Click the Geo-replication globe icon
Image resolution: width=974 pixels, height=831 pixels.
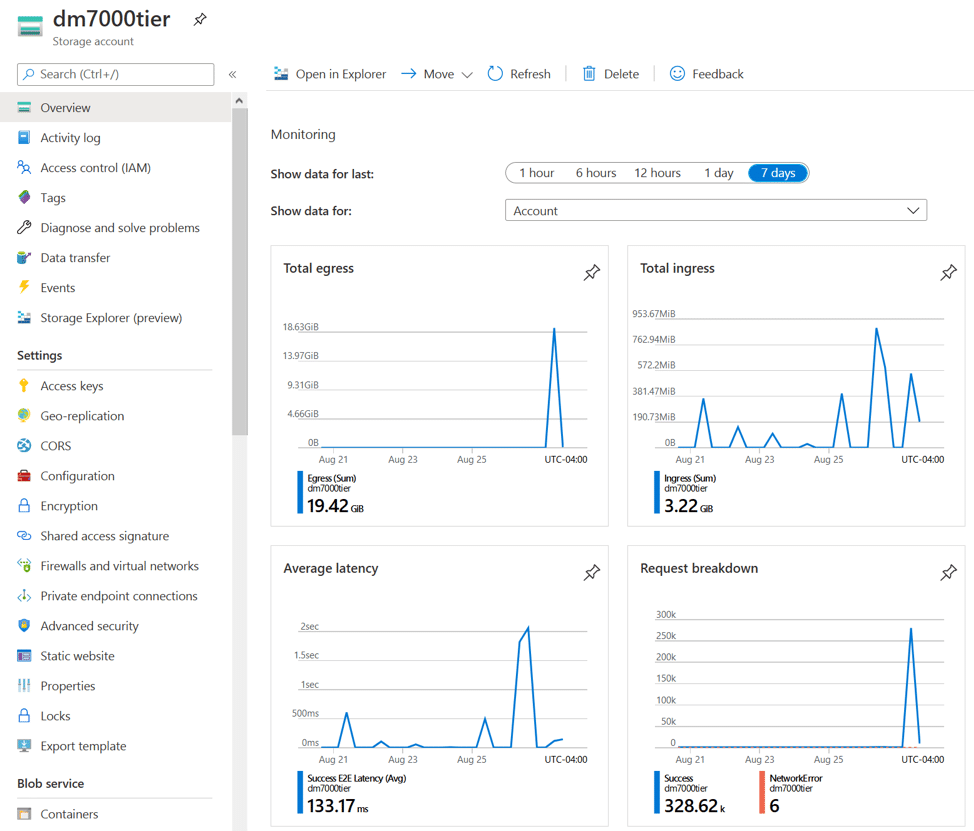pyautogui.click(x=24, y=416)
